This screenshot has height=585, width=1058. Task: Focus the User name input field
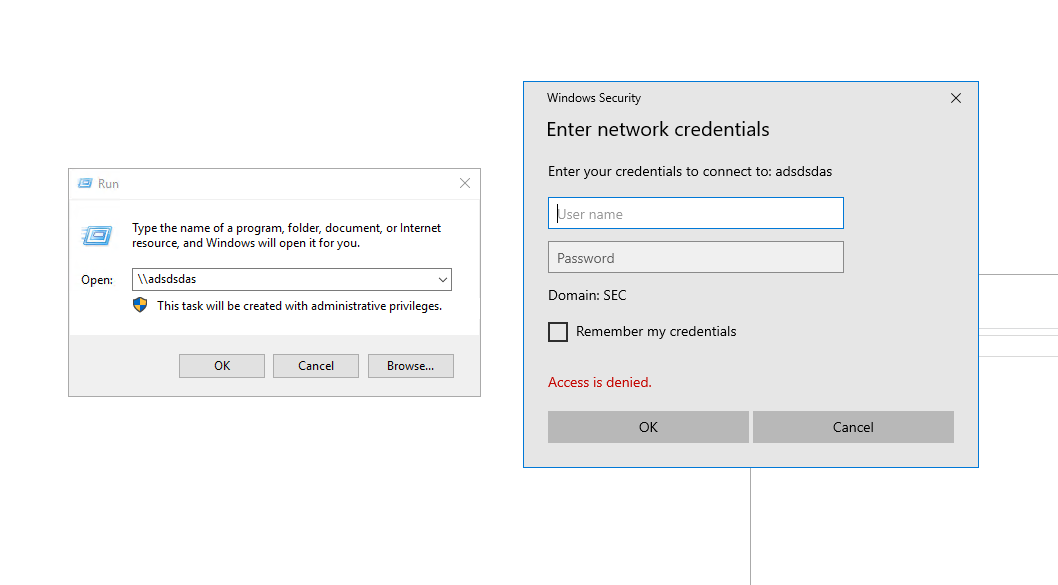696,213
